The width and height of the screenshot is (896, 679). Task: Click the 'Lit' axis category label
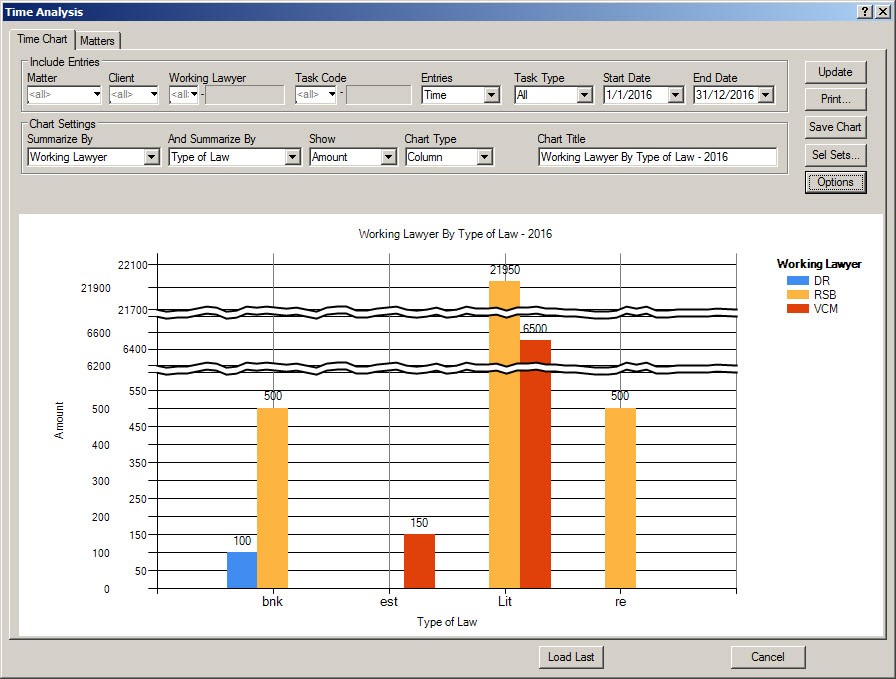click(x=505, y=601)
